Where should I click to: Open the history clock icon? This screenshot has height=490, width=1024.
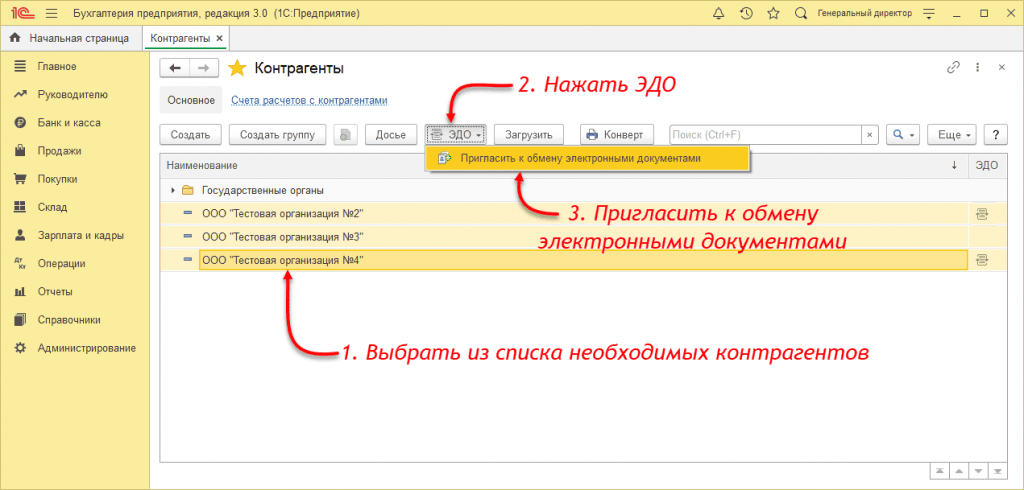tap(746, 14)
